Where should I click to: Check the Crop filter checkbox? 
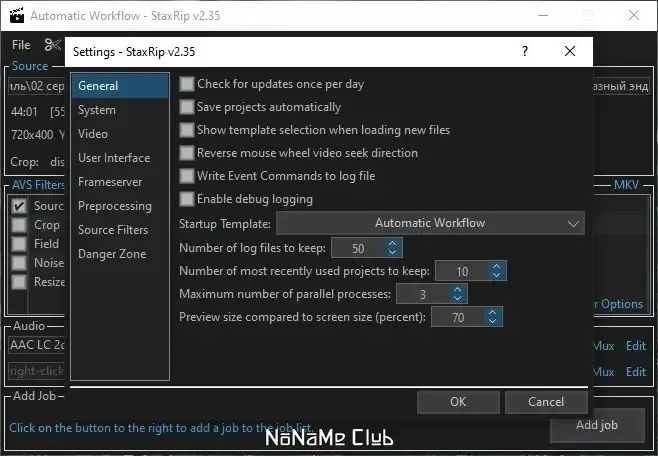pyautogui.click(x=19, y=225)
